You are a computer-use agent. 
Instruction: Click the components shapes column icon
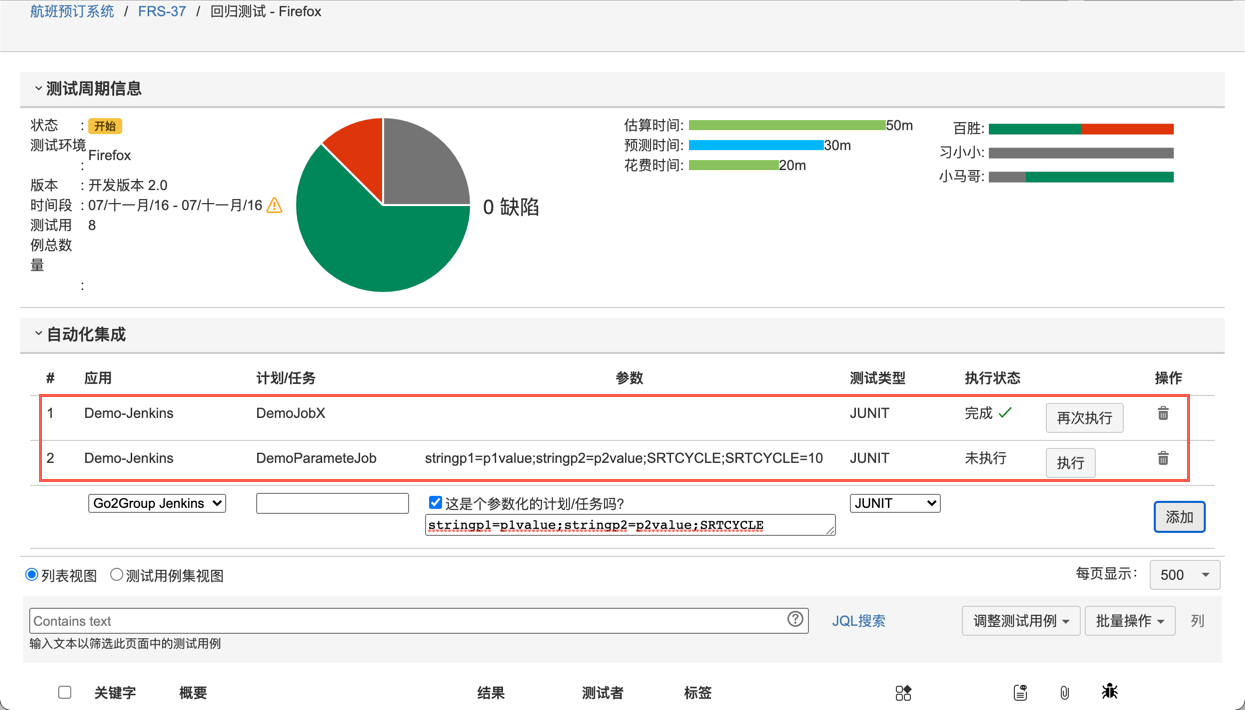pyautogui.click(x=903, y=692)
